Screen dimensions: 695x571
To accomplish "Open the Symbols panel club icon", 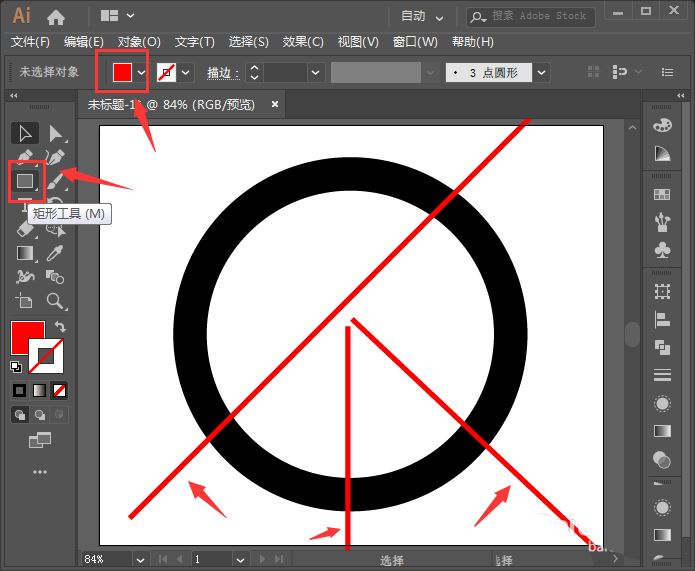I will [x=661, y=248].
